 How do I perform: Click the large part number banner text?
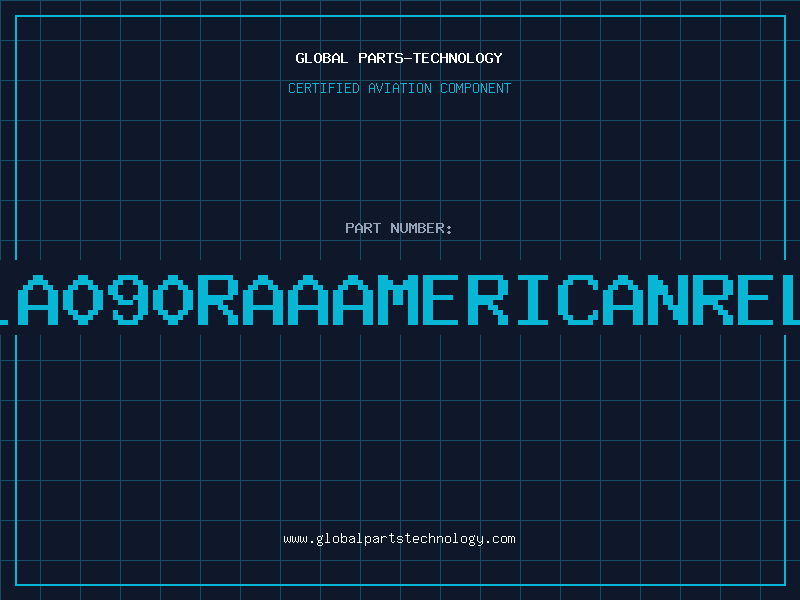coord(400,299)
